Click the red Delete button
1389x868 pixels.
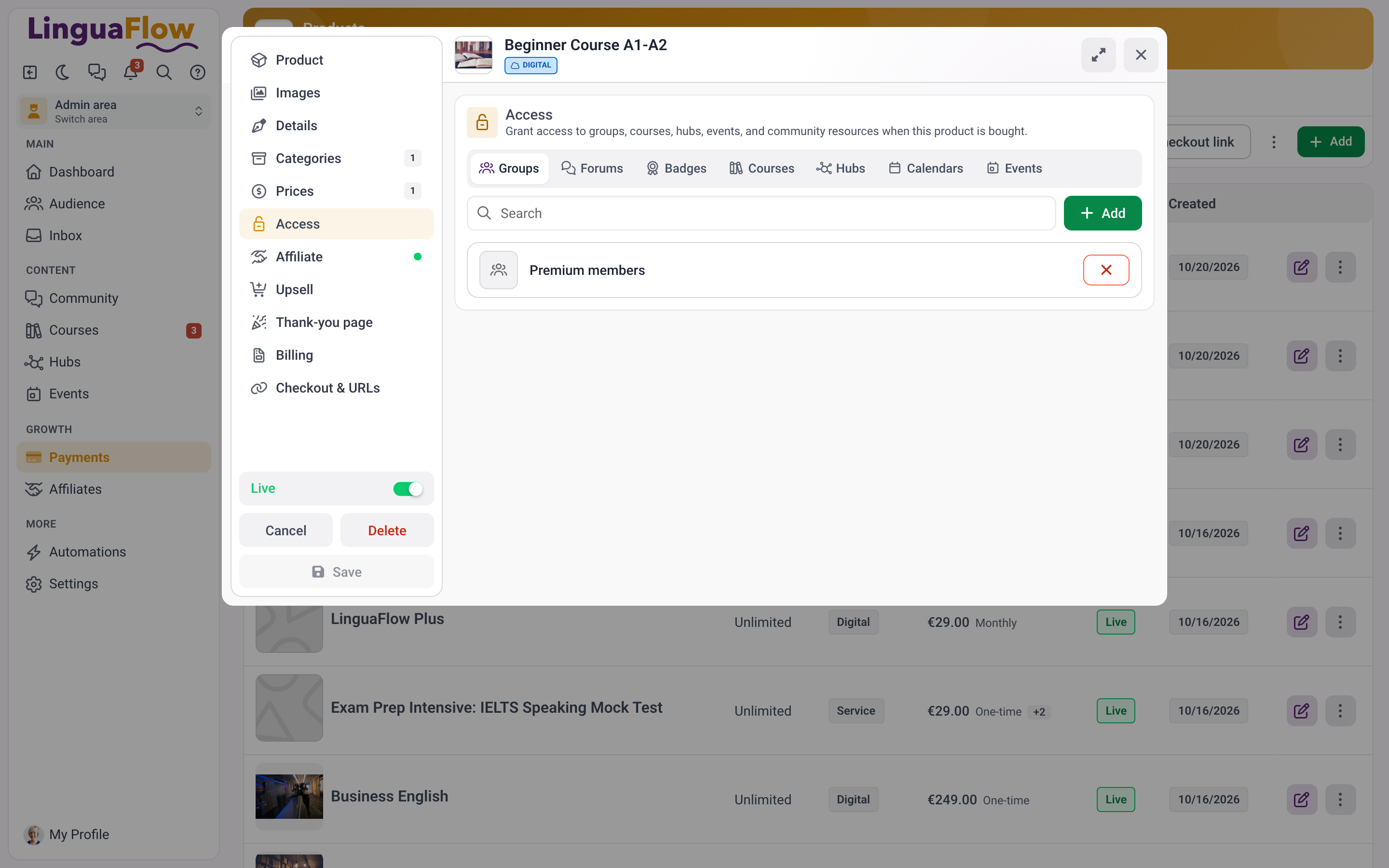coord(387,530)
